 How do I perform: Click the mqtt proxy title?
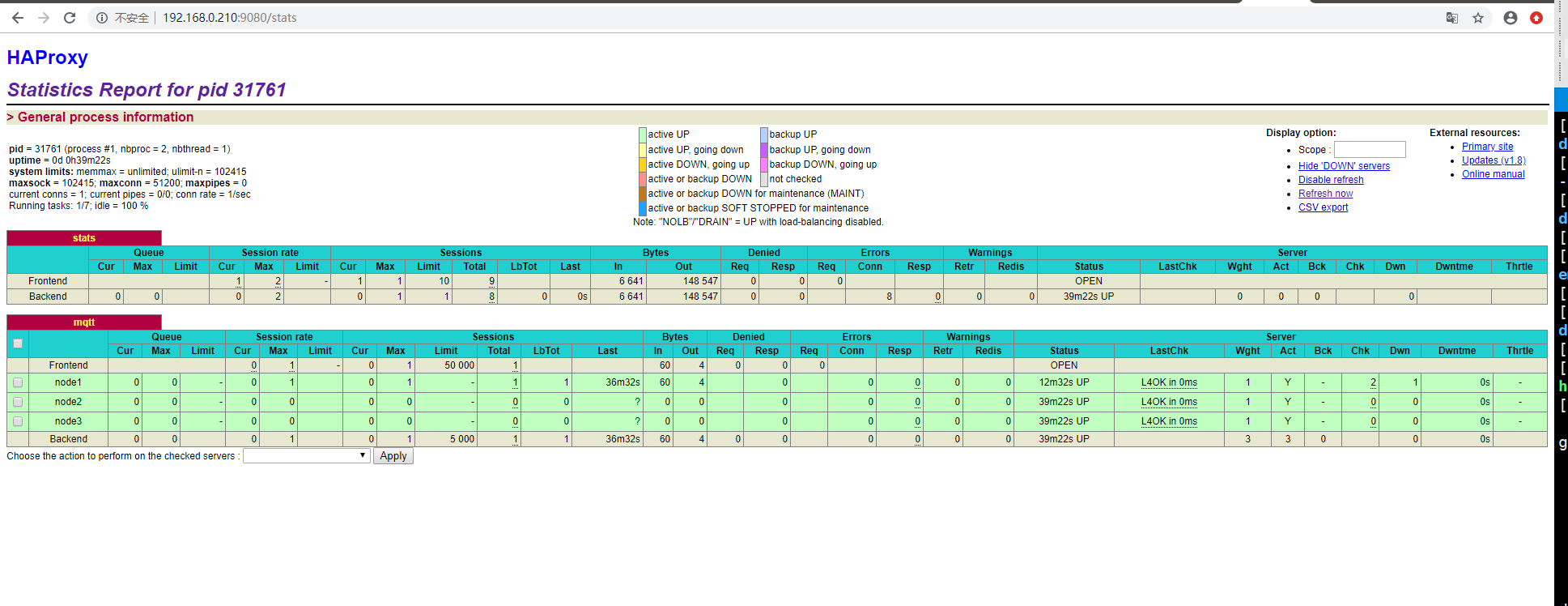[84, 322]
